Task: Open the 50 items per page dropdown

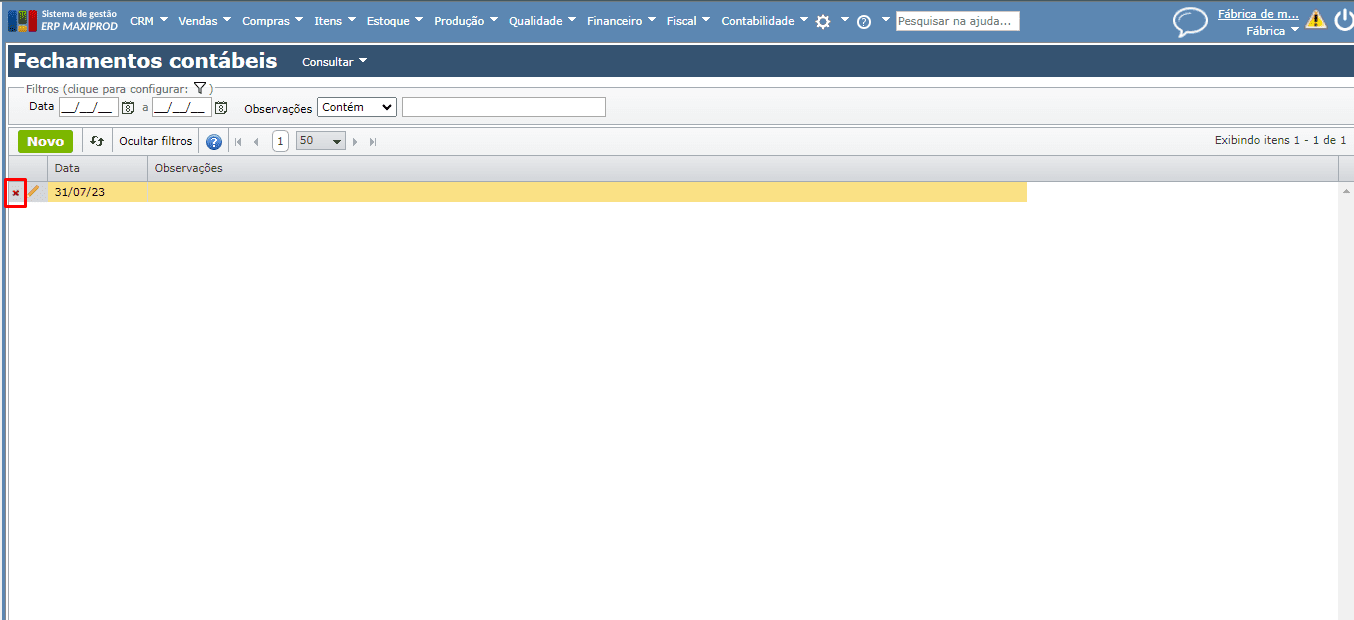Action: pos(320,141)
